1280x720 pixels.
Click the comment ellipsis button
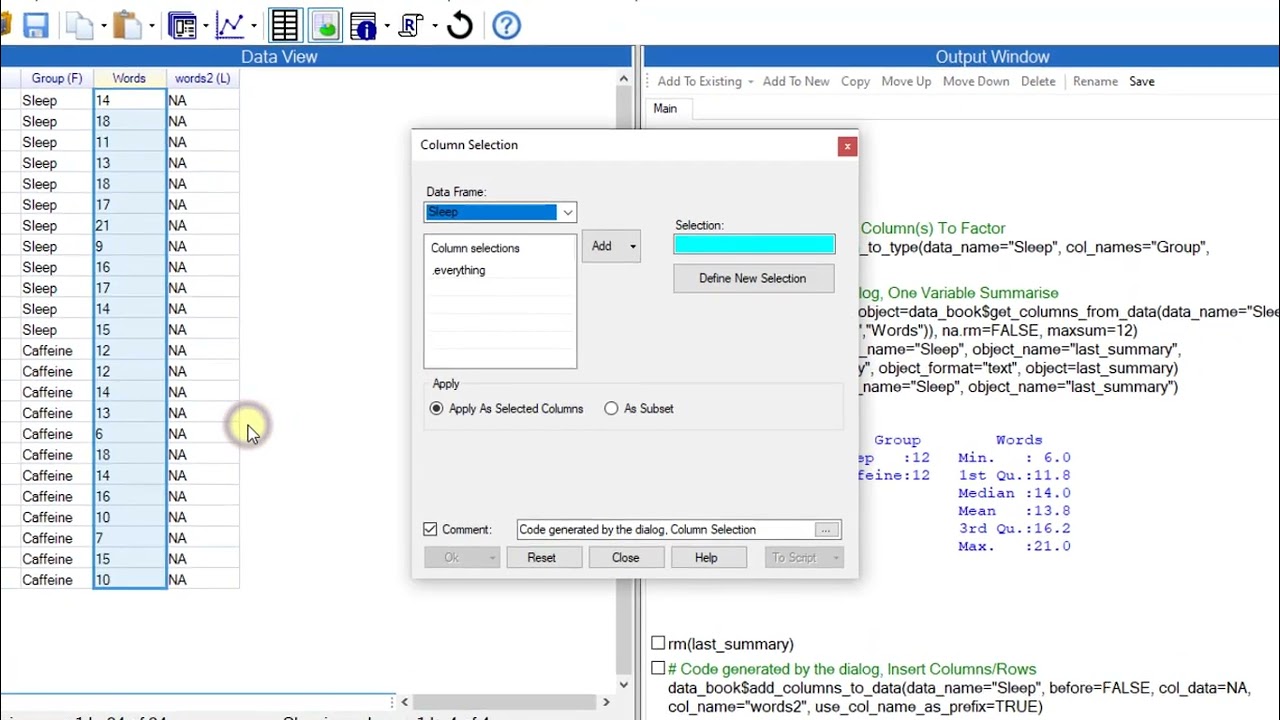(826, 530)
